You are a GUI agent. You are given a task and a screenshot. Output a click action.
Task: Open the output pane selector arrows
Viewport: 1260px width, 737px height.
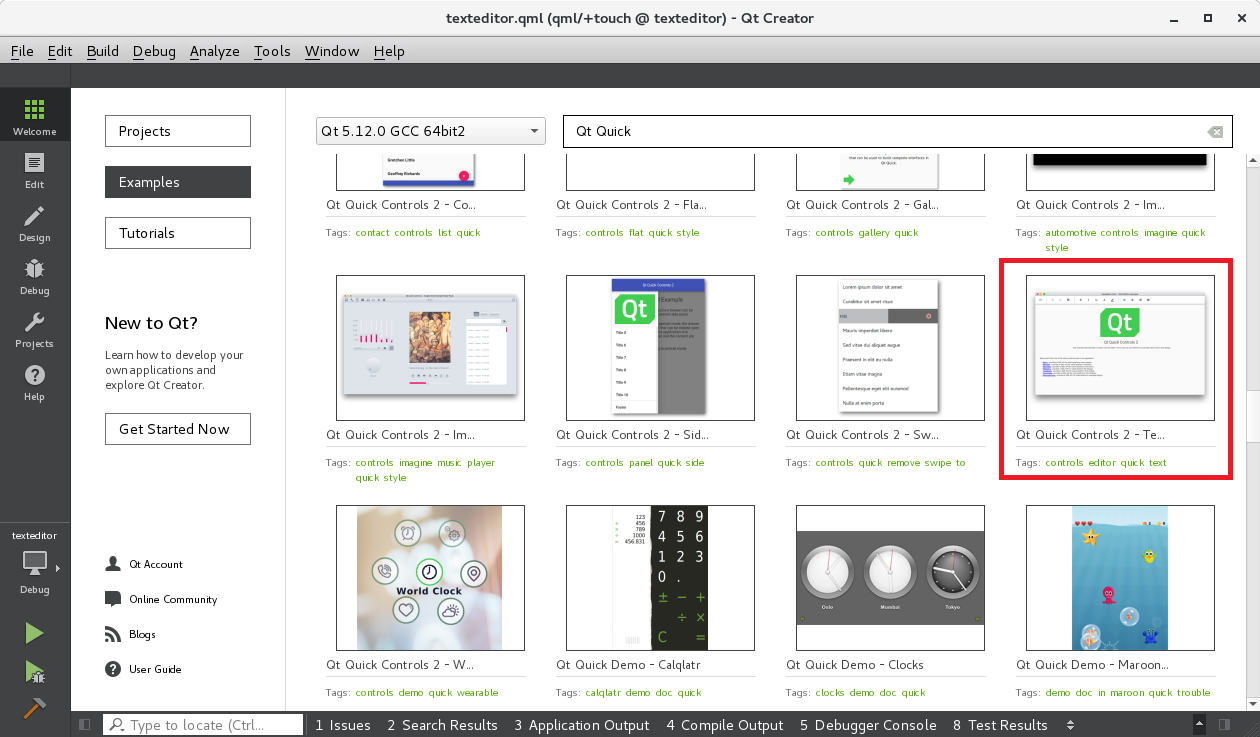click(1069, 725)
